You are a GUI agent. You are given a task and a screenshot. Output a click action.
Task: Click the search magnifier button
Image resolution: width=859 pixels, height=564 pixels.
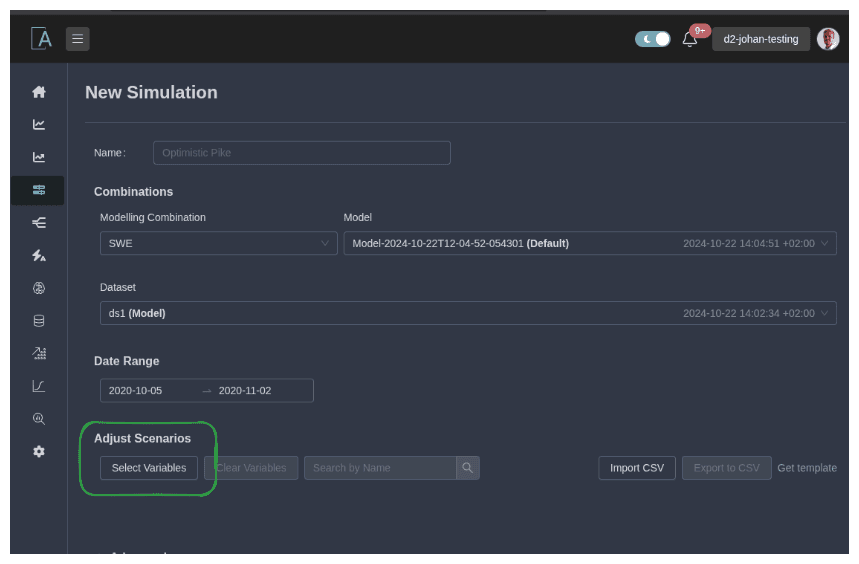coord(468,468)
